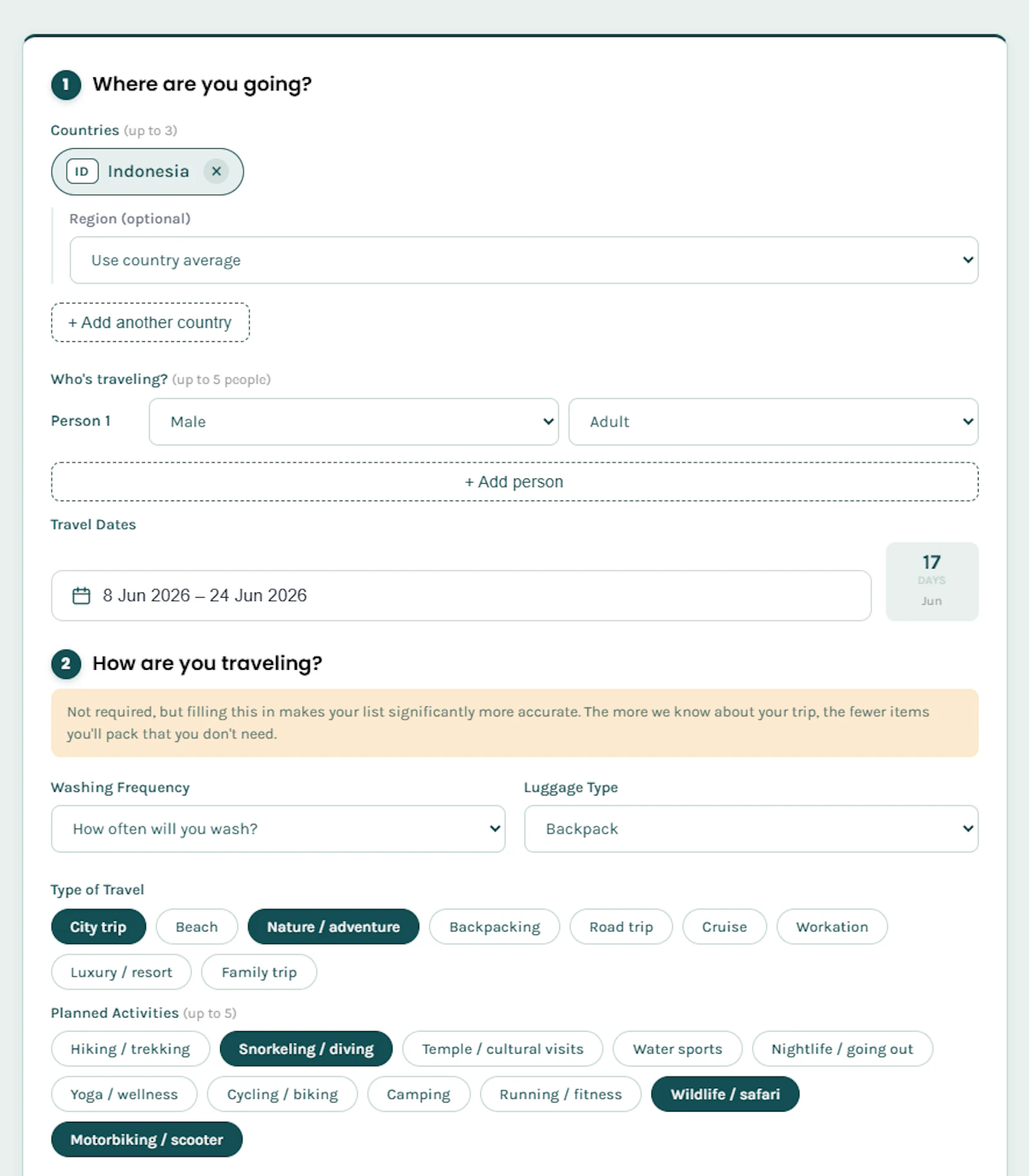Deselect the City trip travel type
The height and width of the screenshot is (1176, 1030).
click(x=98, y=927)
